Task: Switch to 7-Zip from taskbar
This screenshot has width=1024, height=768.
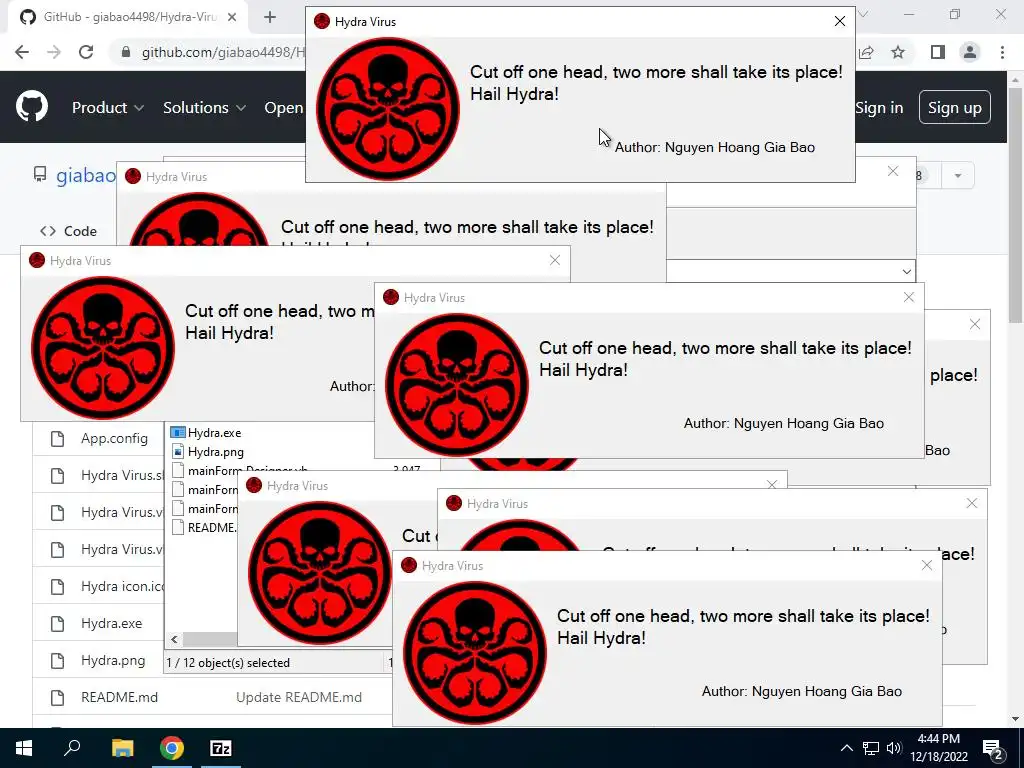Action: point(221,748)
